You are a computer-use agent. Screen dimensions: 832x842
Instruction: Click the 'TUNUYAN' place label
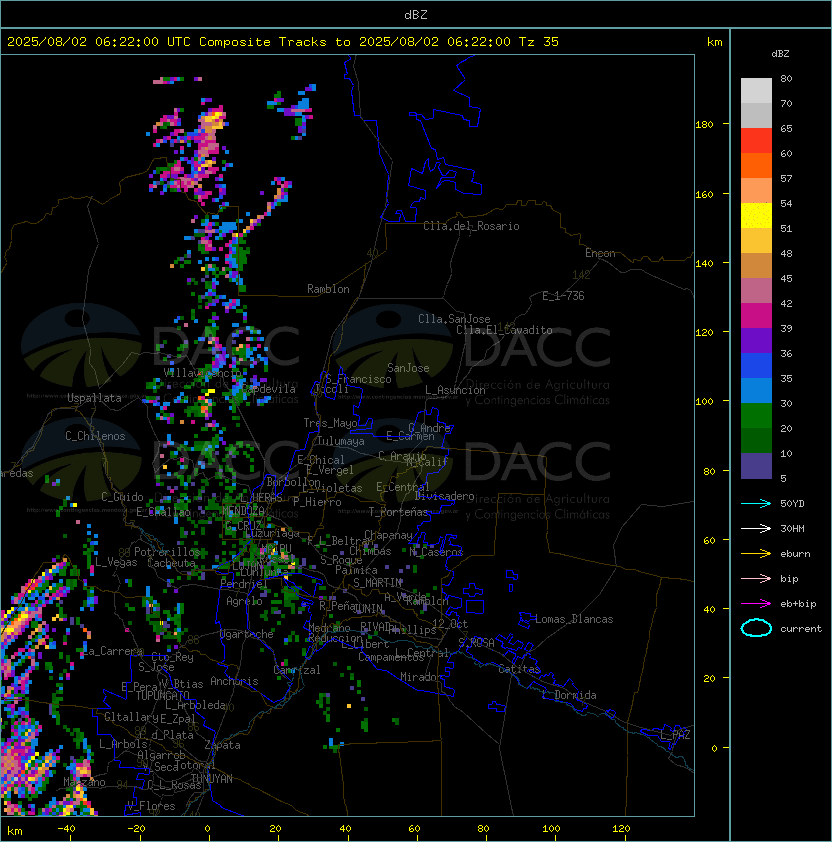[212, 779]
